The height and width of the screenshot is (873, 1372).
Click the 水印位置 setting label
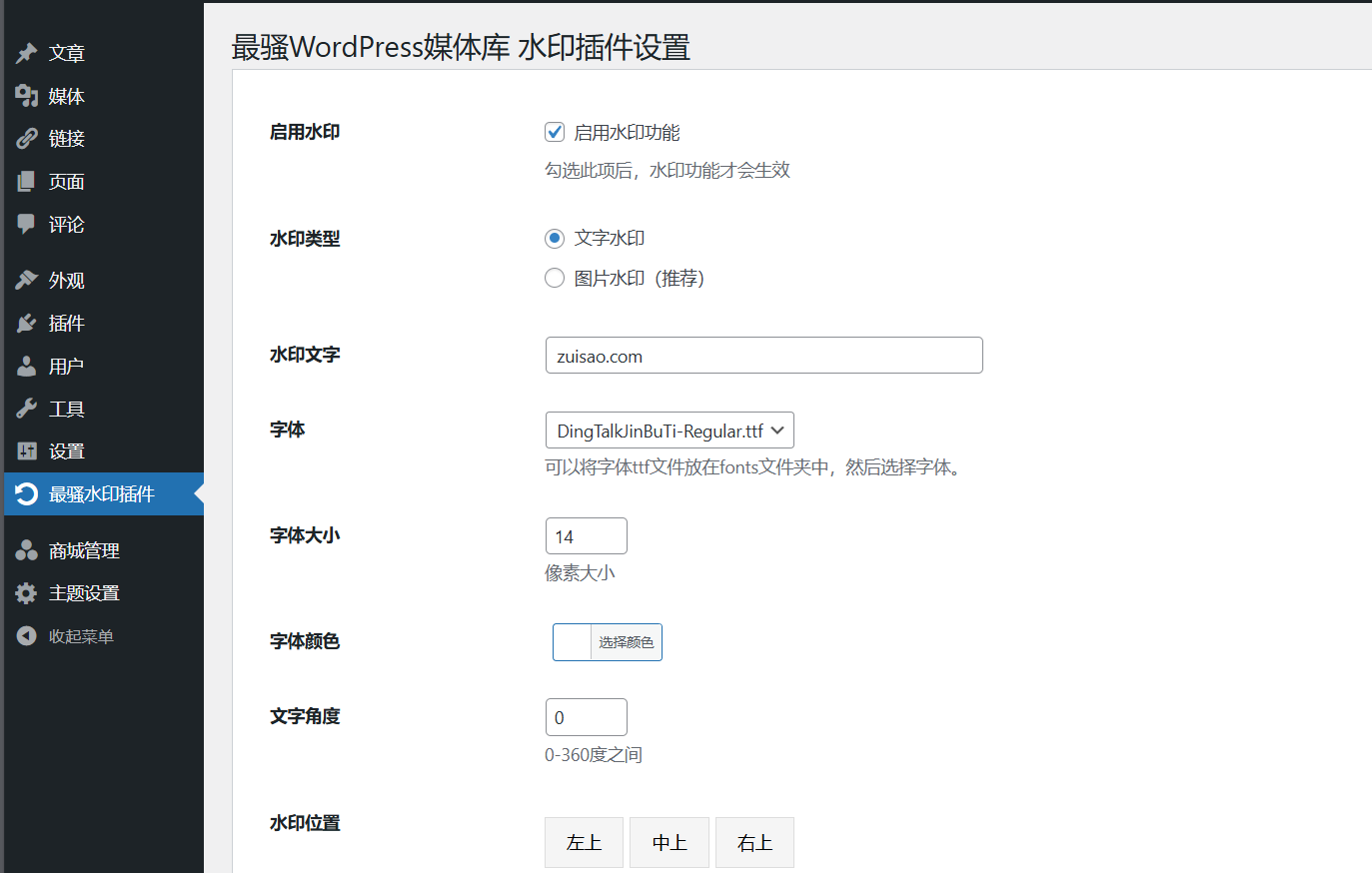click(x=305, y=823)
